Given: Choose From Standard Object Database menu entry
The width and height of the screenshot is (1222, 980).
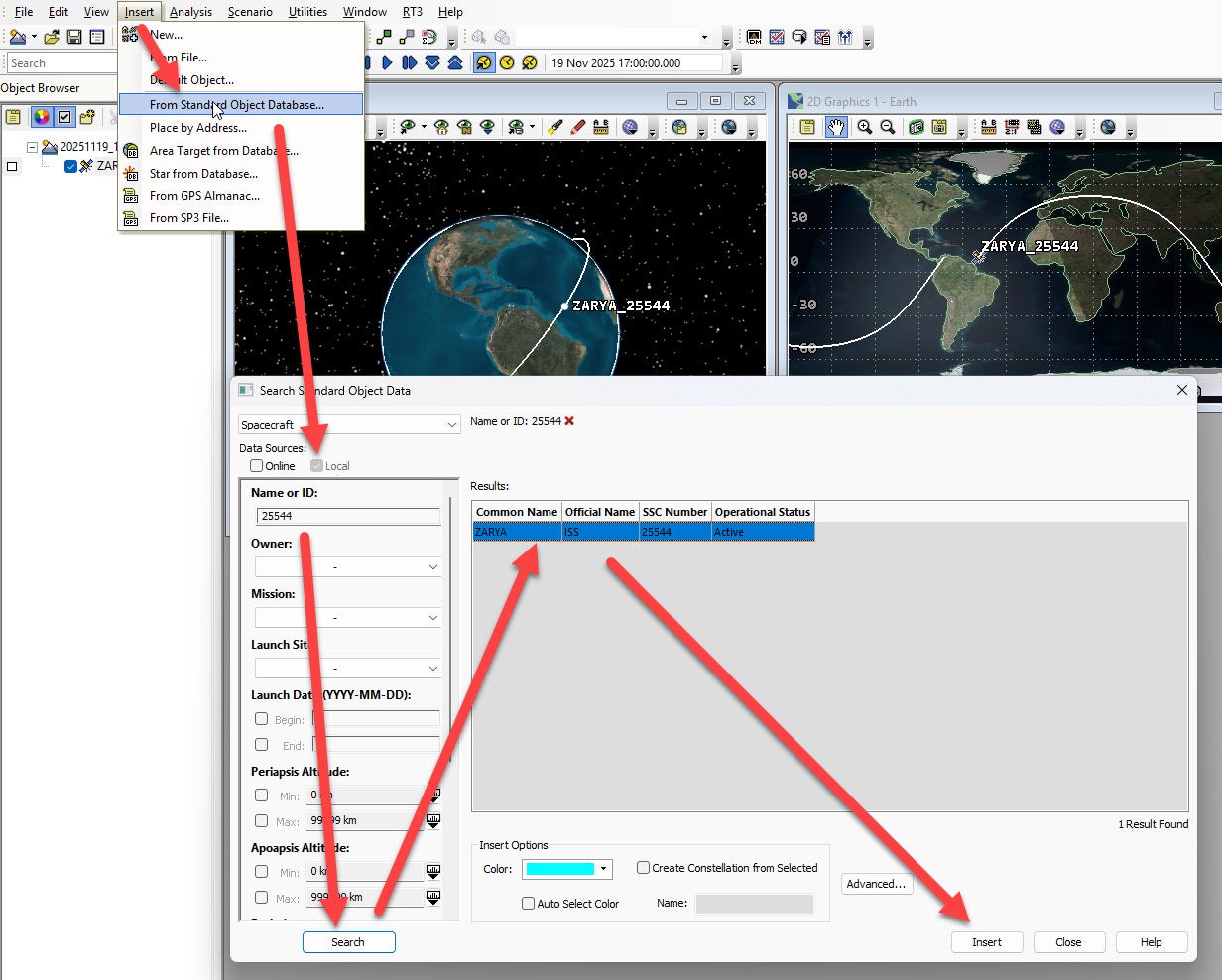Looking at the screenshot, I should pos(236,104).
